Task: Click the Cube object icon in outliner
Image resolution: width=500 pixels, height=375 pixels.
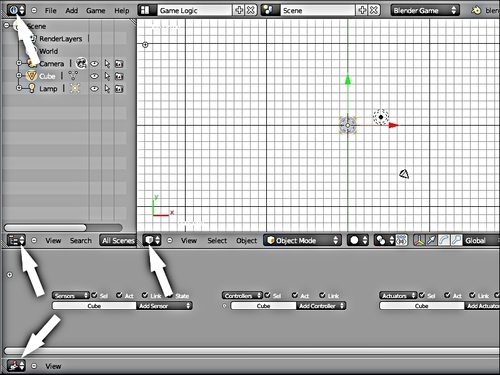Action: point(31,76)
